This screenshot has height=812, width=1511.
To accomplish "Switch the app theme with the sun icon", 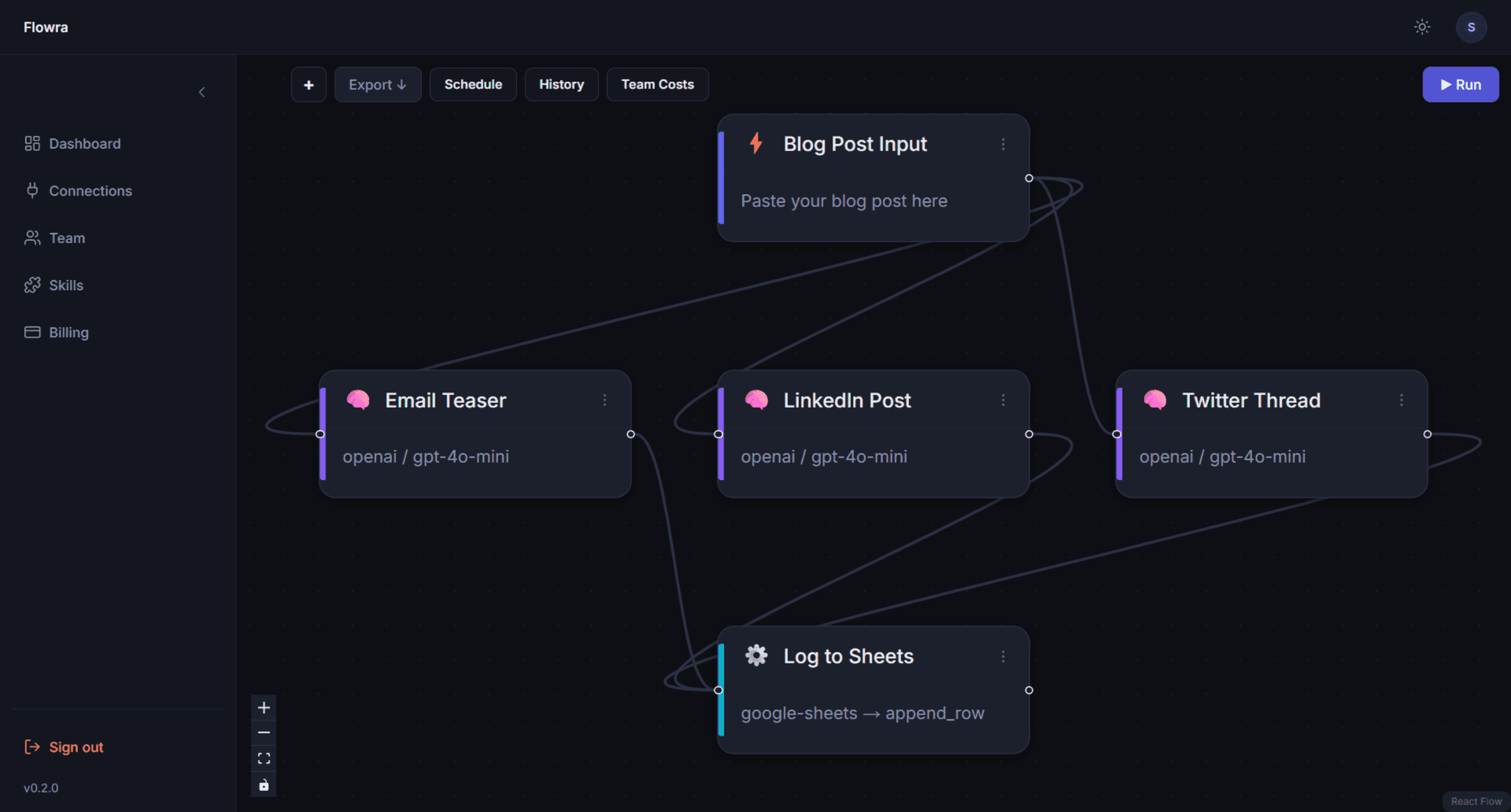I will (x=1422, y=27).
